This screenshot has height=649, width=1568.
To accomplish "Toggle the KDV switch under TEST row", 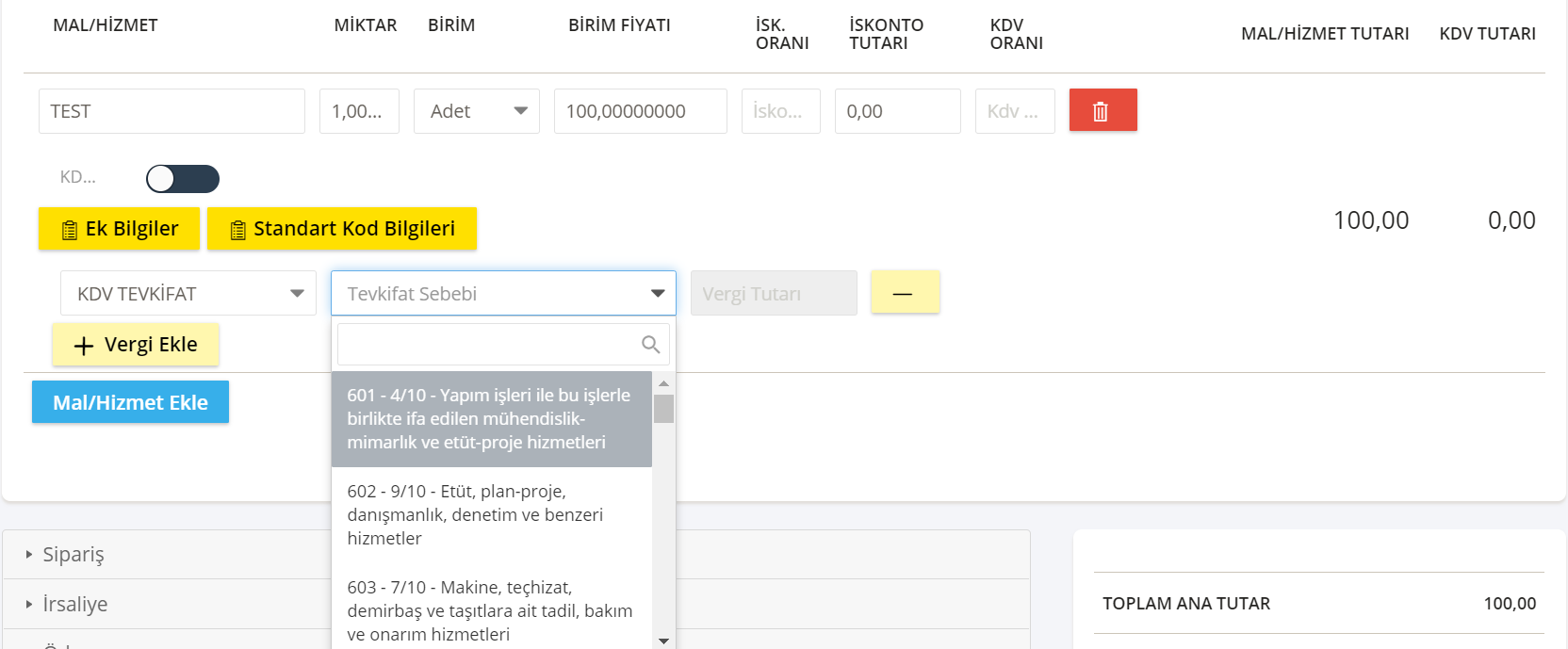I will pyautogui.click(x=183, y=179).
